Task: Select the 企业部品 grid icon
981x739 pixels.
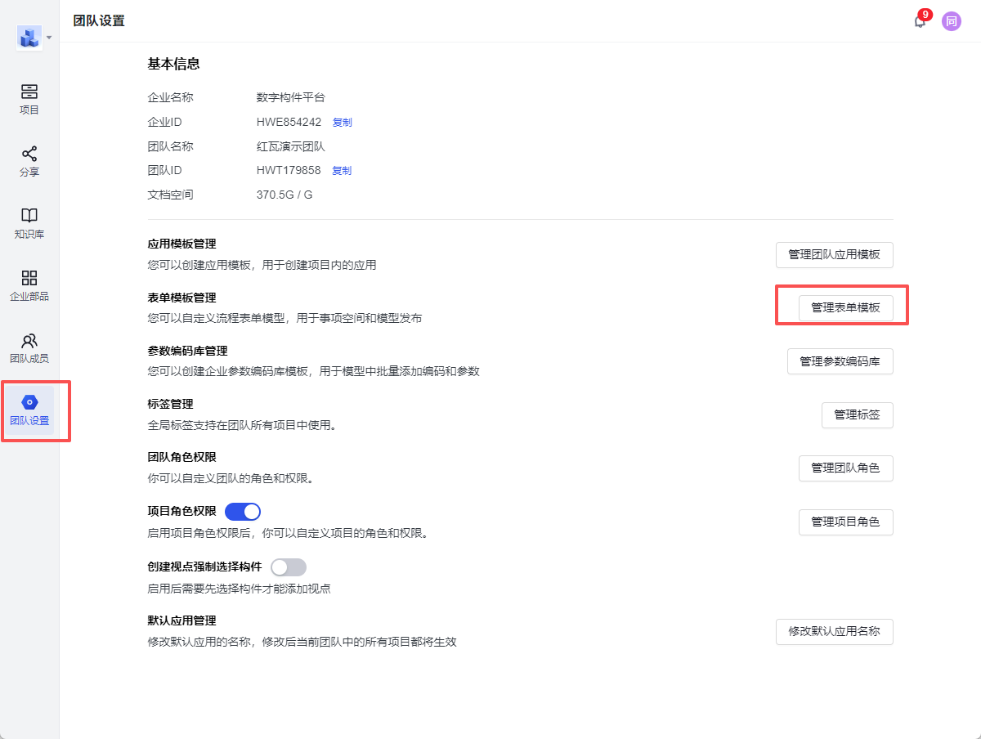Action: [x=30, y=278]
